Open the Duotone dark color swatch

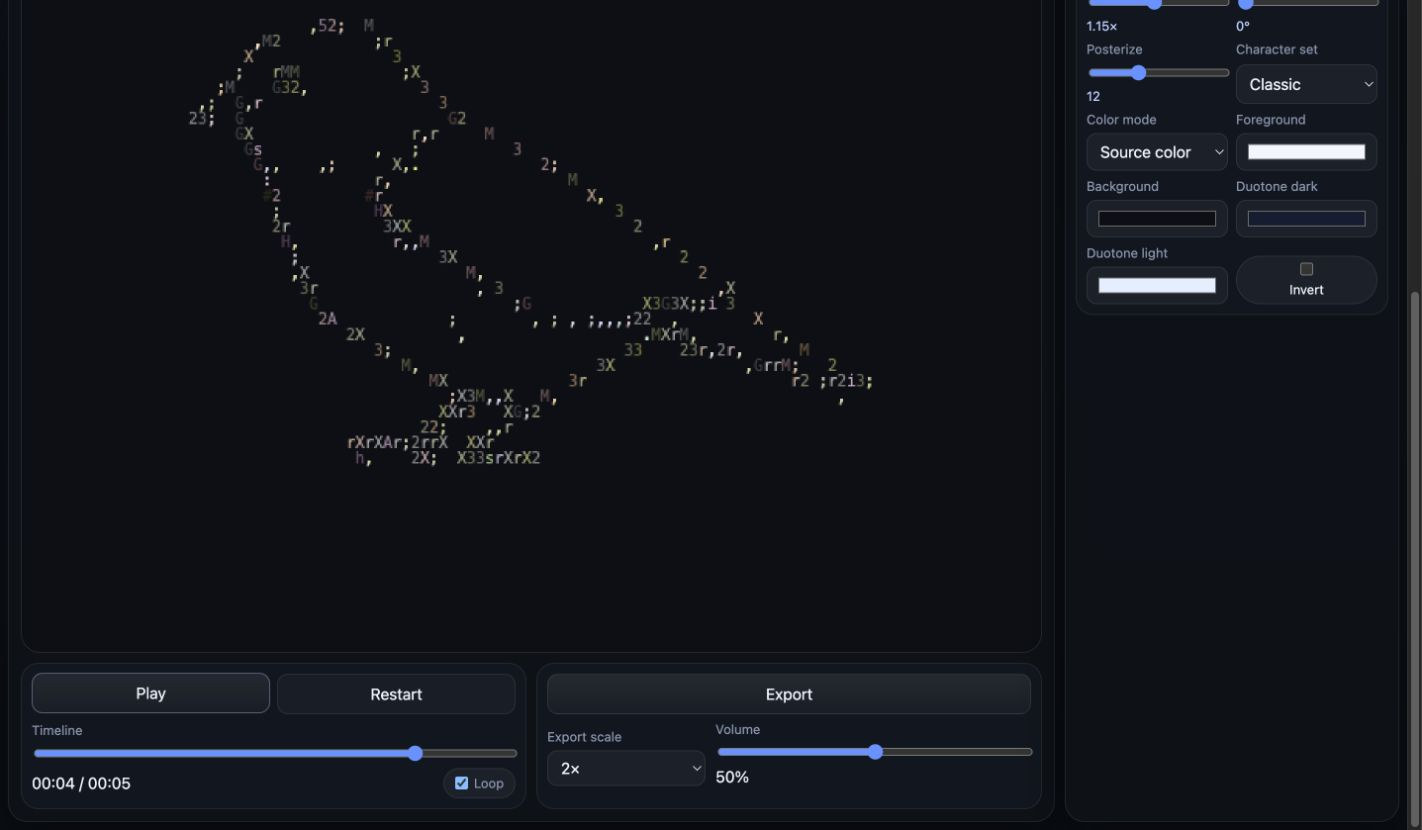coord(1306,219)
